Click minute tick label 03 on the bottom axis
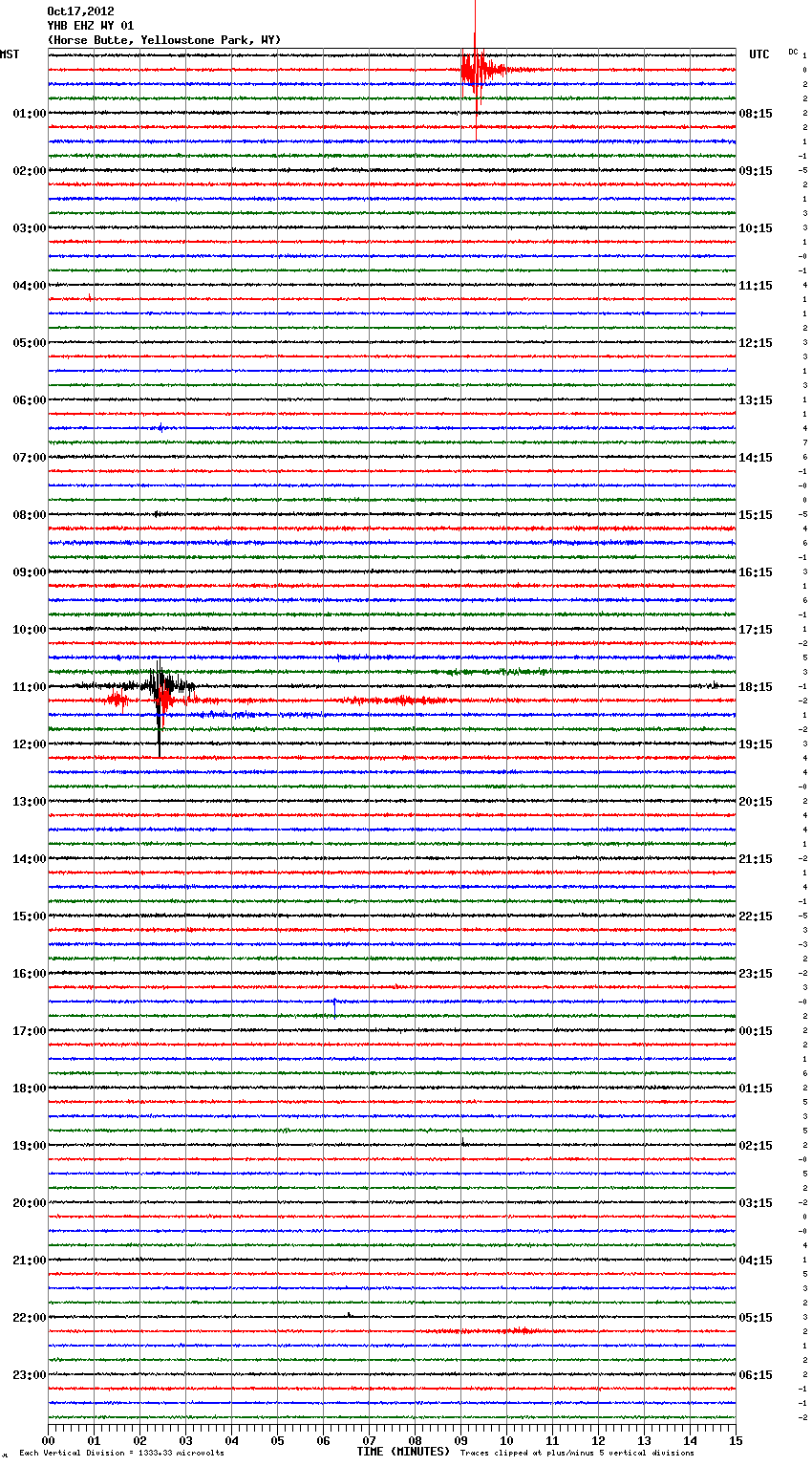Screen dimensions: 812x1466 coord(186,1440)
